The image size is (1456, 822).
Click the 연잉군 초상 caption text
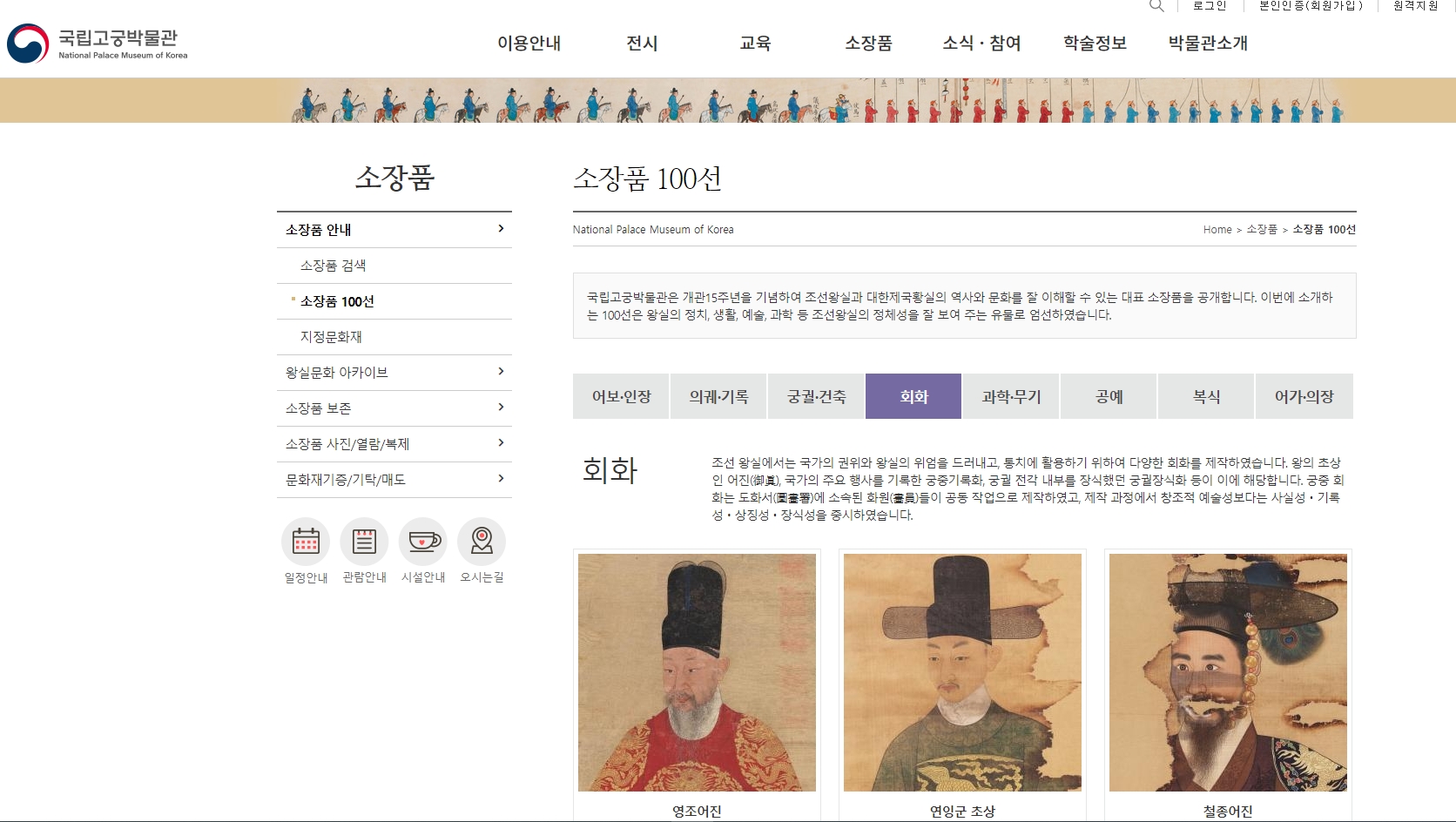tap(962, 812)
